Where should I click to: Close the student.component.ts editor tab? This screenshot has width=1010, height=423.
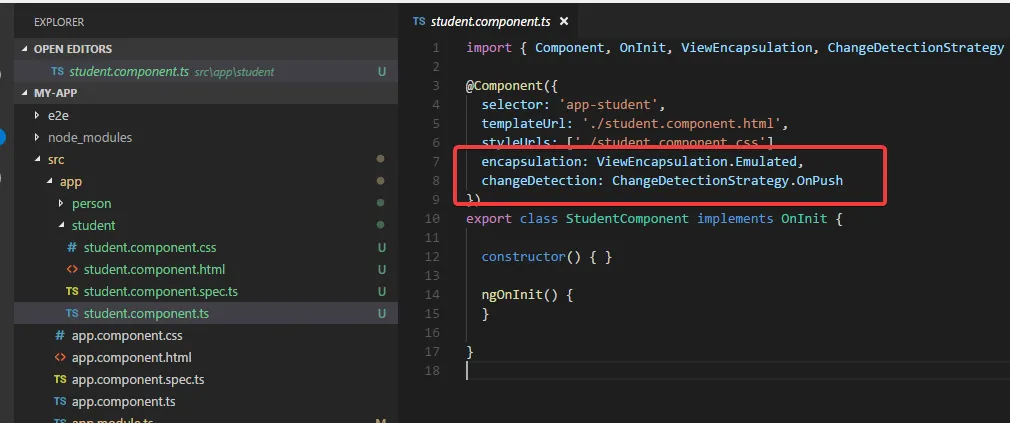(x=564, y=21)
